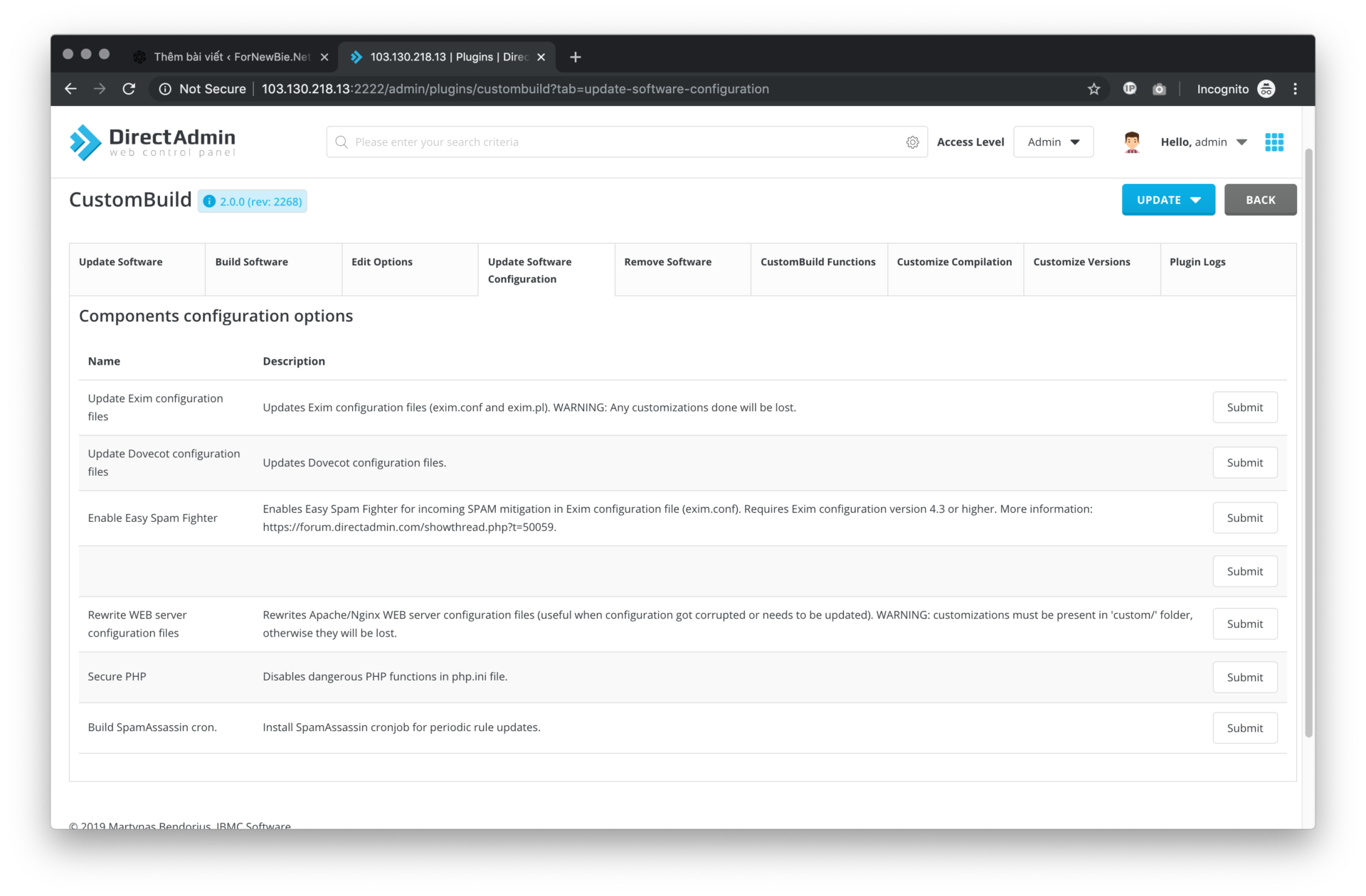The image size is (1366, 896).
Task: Open the UPDATE dropdown button
Action: tap(1168, 200)
